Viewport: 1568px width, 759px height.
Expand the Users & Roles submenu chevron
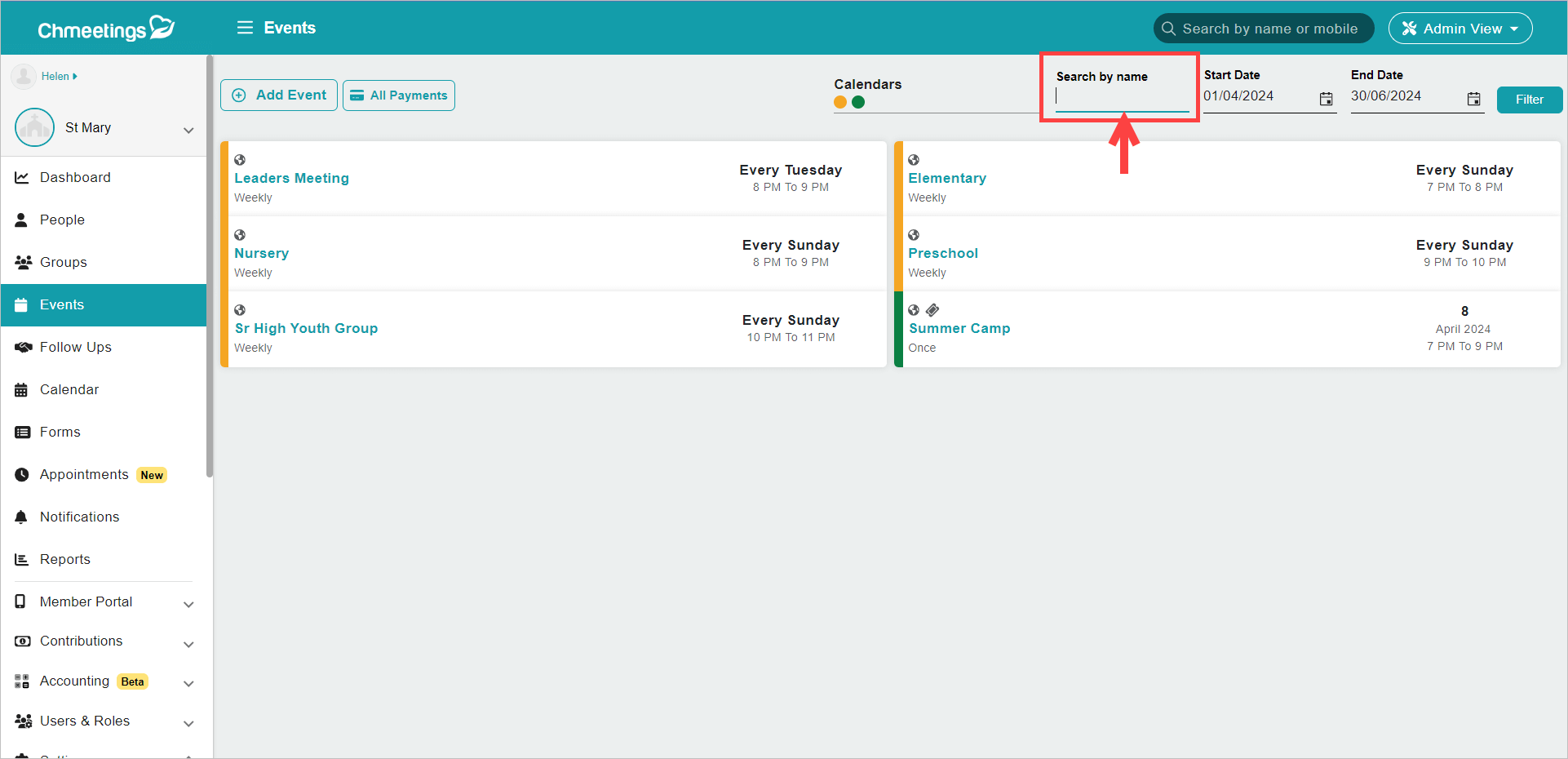coord(188,724)
